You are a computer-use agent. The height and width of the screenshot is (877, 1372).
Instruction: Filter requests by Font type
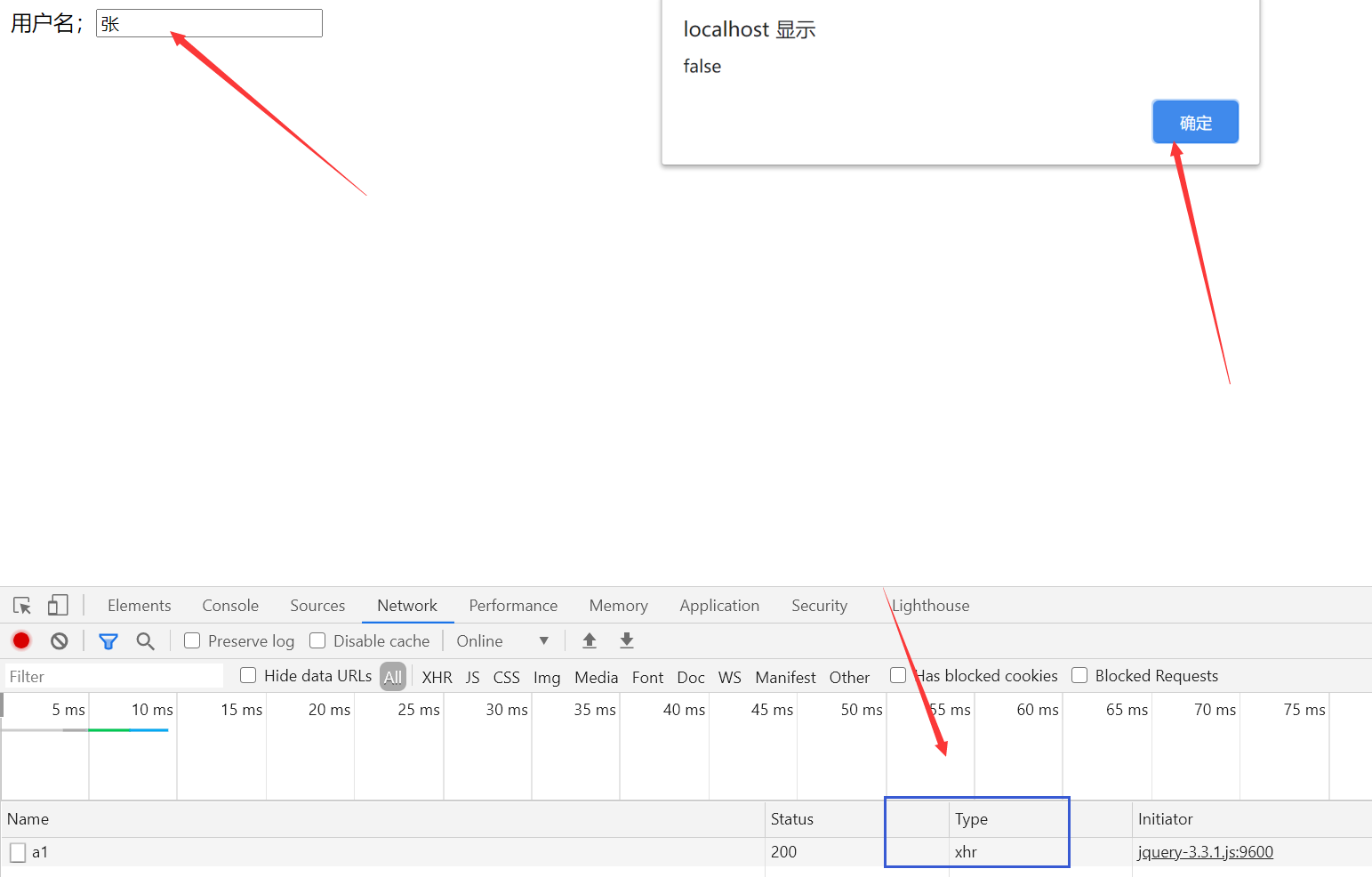coord(647,678)
